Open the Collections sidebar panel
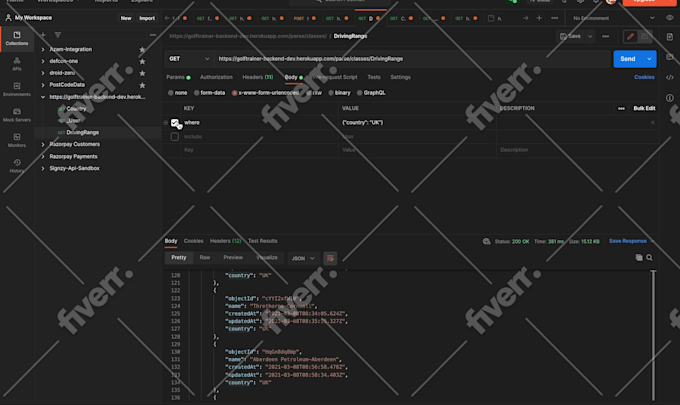 coord(17,39)
